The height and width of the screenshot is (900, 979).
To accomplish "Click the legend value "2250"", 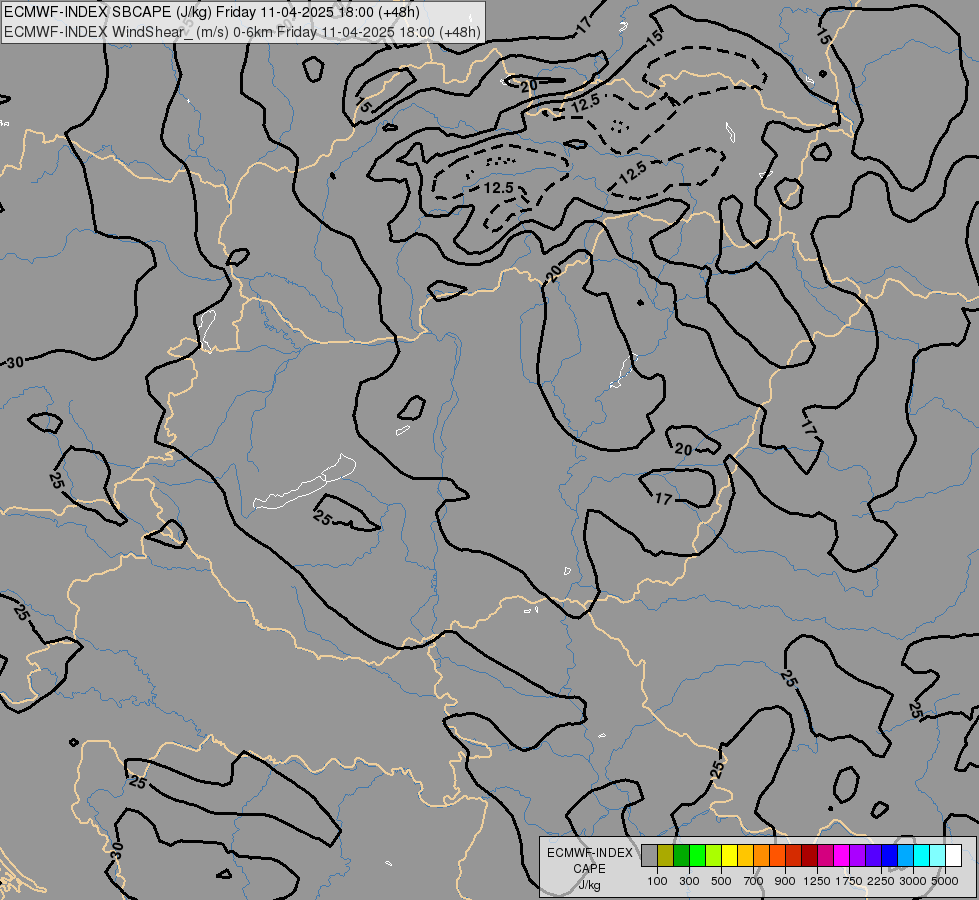I will (881, 881).
